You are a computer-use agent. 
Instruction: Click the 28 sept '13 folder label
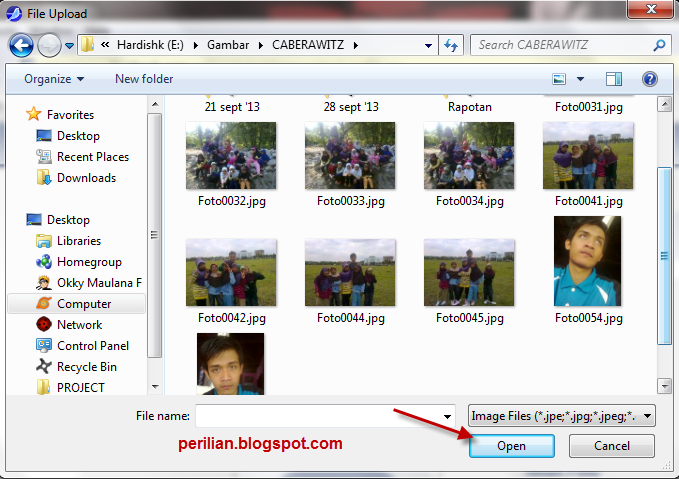coord(351,107)
